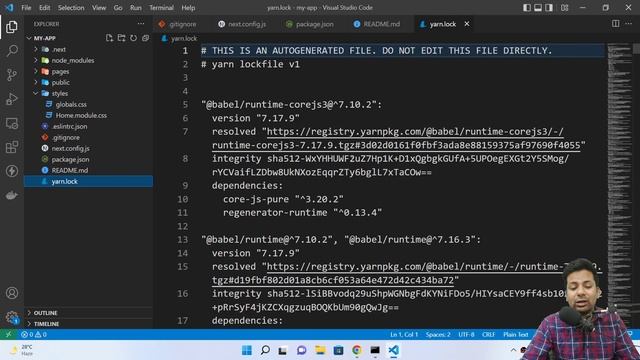Open the Thunder Client lightning icon
Image resolution: width=640 pixels, height=360 pixels.
click(x=12, y=171)
